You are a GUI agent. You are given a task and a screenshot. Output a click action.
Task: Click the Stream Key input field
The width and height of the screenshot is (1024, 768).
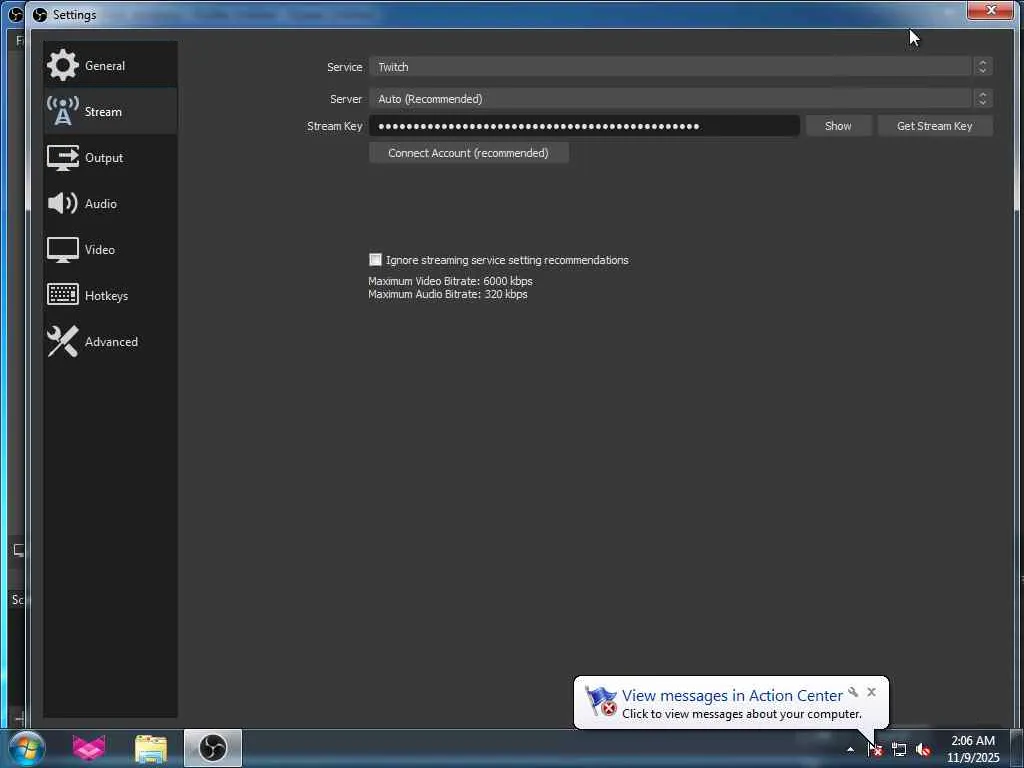click(x=584, y=126)
